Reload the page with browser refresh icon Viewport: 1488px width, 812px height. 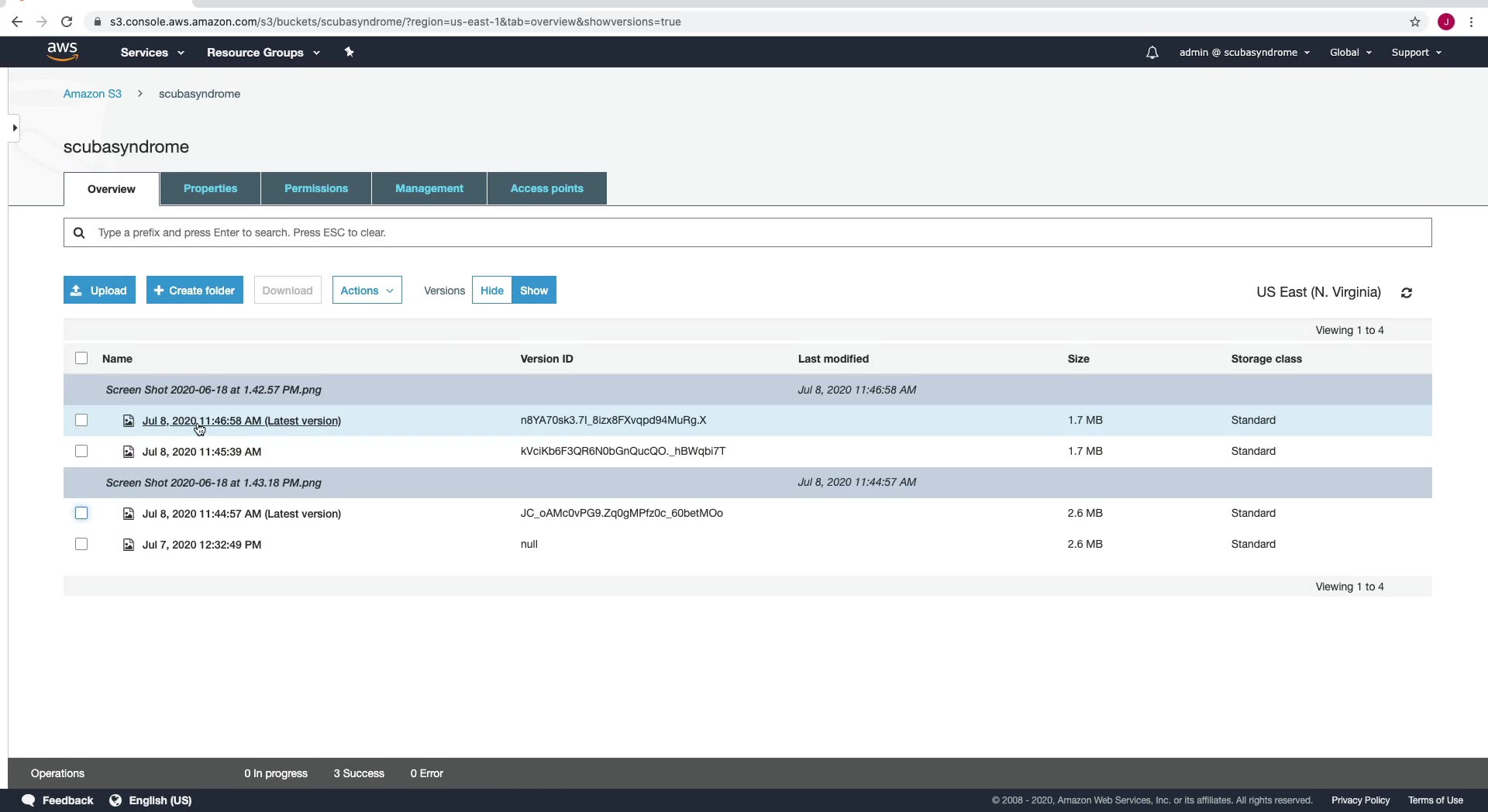(67, 22)
